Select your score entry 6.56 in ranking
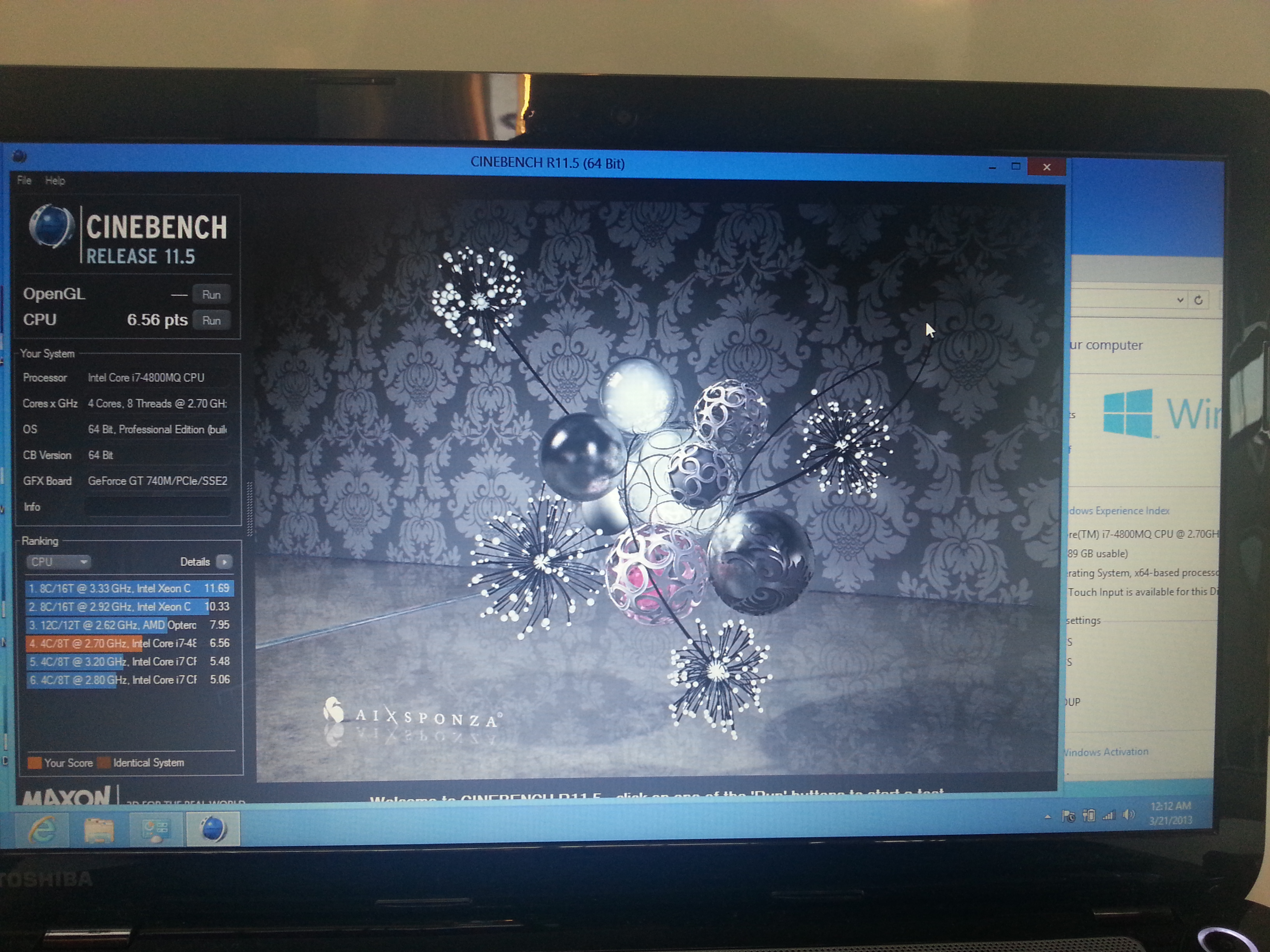This screenshot has width=1270, height=952. coord(130,643)
